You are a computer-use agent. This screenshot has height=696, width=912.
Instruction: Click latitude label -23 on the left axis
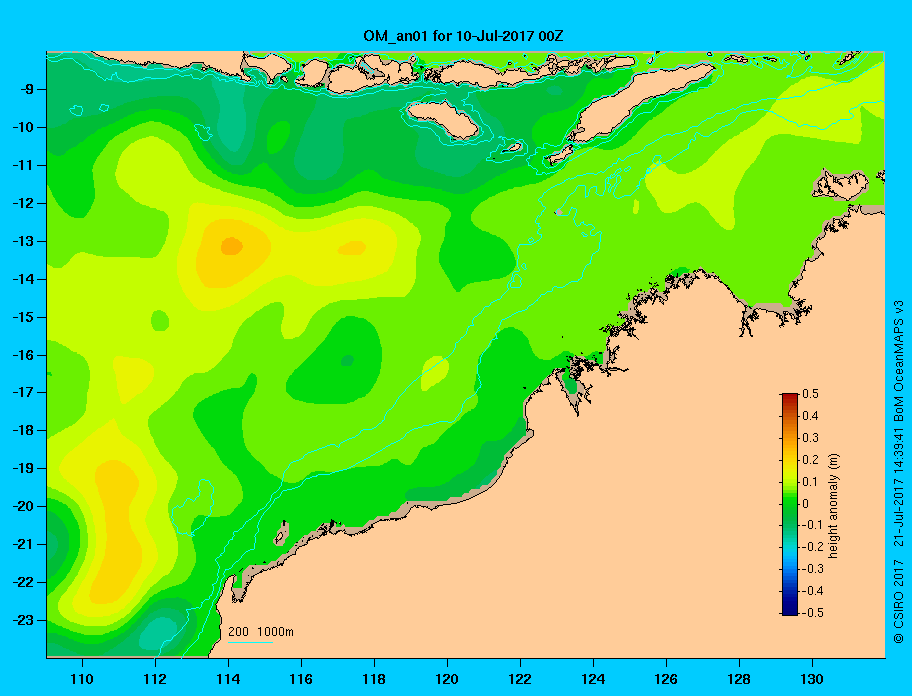[x=24, y=620]
